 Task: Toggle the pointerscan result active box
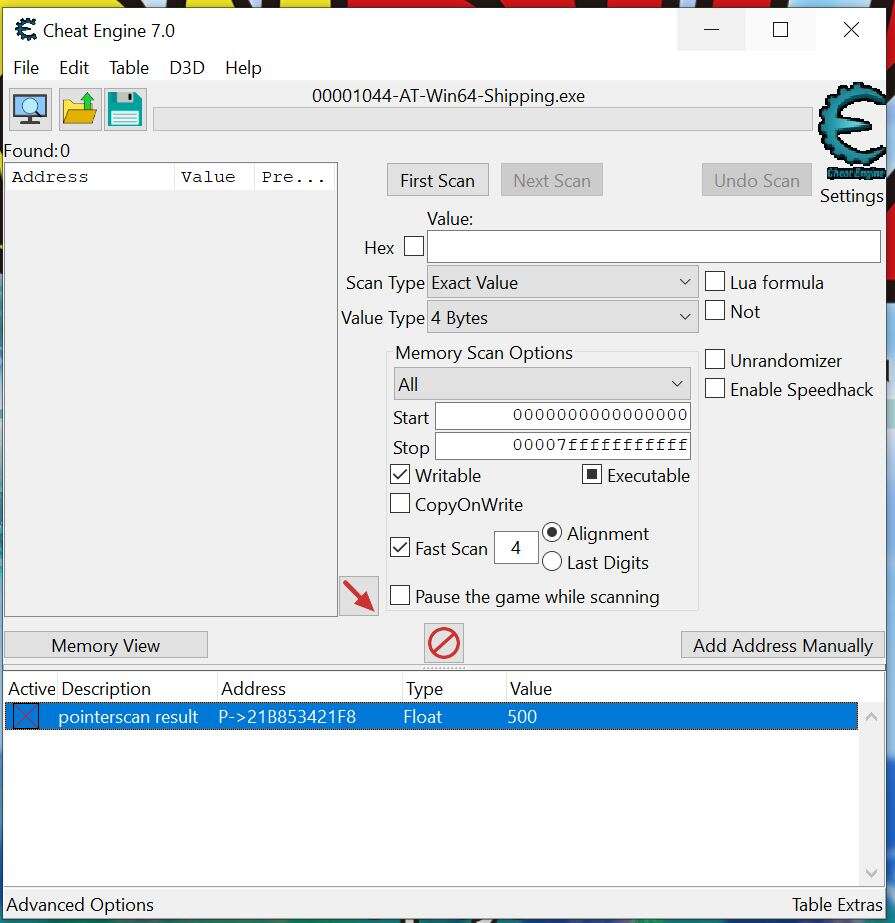coord(25,716)
